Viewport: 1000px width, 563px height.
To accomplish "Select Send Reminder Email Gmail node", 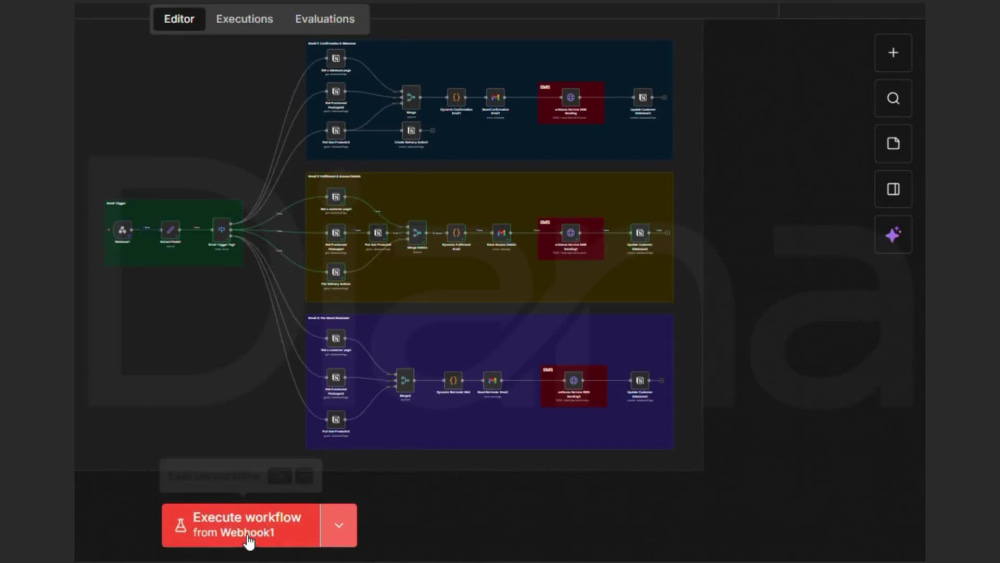I will [492, 381].
